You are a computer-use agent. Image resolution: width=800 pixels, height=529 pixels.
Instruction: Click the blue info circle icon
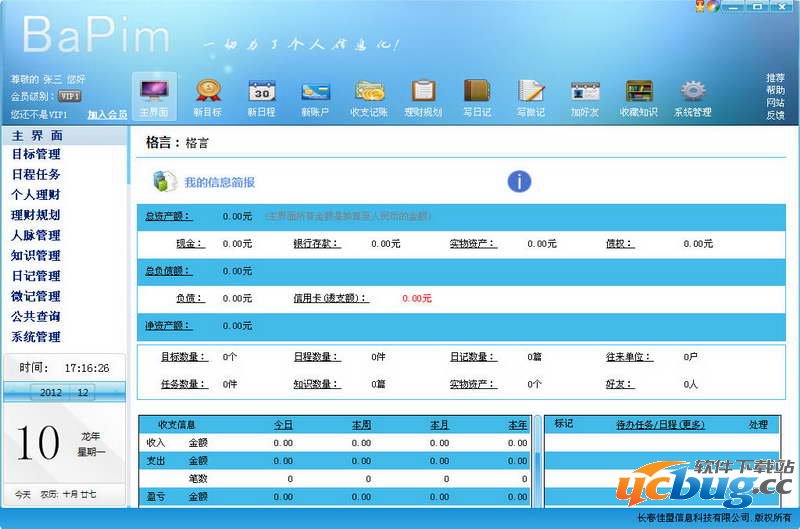pos(519,182)
